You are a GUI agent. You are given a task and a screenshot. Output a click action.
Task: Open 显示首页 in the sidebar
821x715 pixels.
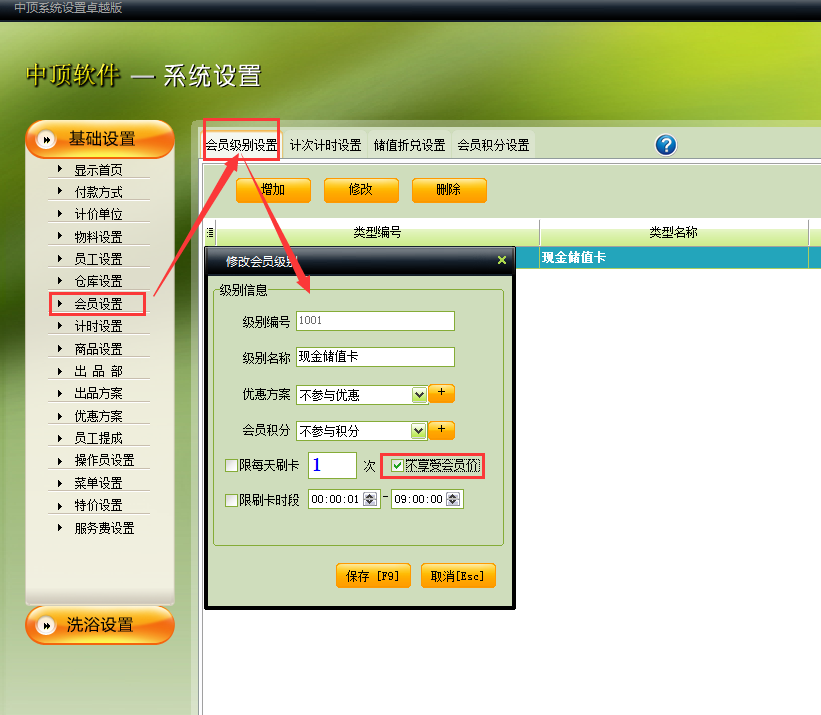click(98, 170)
